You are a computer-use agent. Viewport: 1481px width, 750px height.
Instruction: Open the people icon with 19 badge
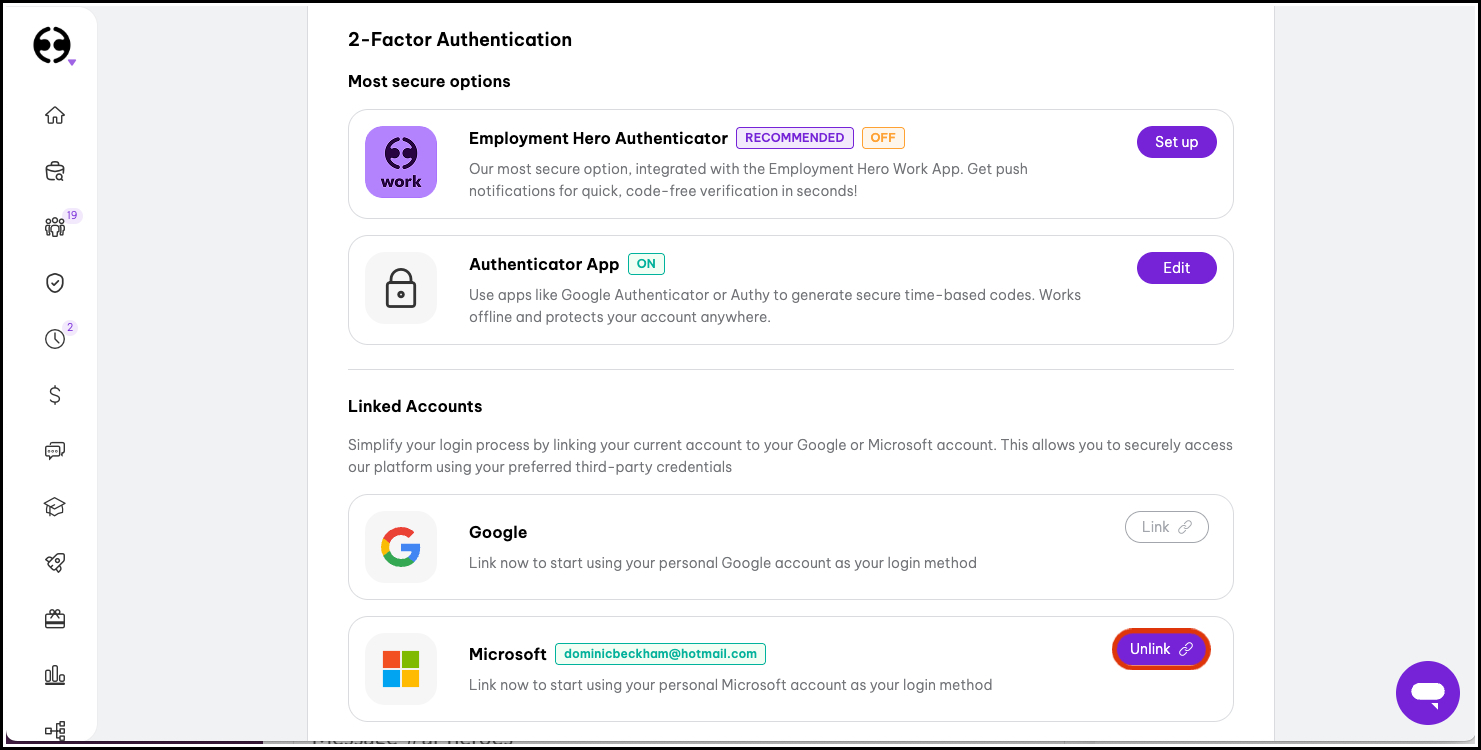coord(55,227)
